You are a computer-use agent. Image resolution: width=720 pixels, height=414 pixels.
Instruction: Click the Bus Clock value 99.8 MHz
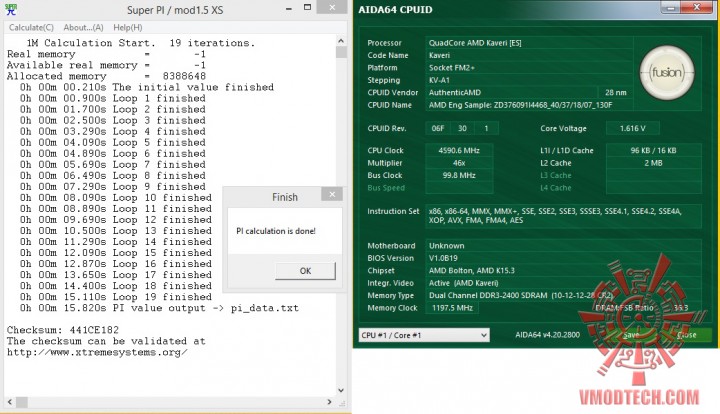point(459,175)
